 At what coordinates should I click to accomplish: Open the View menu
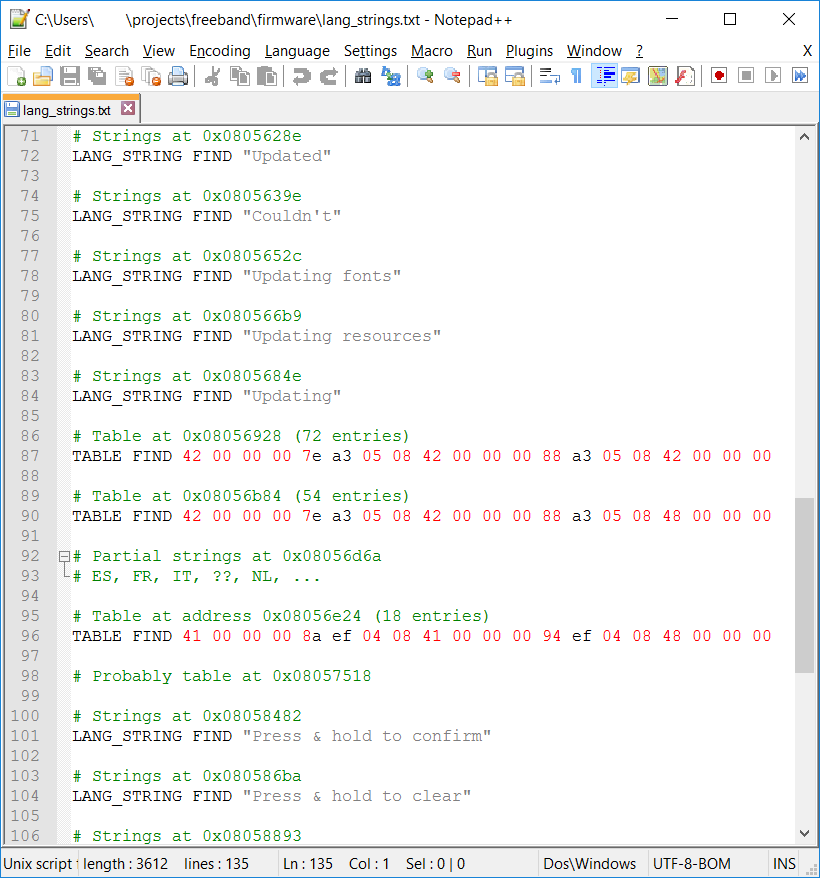click(159, 51)
